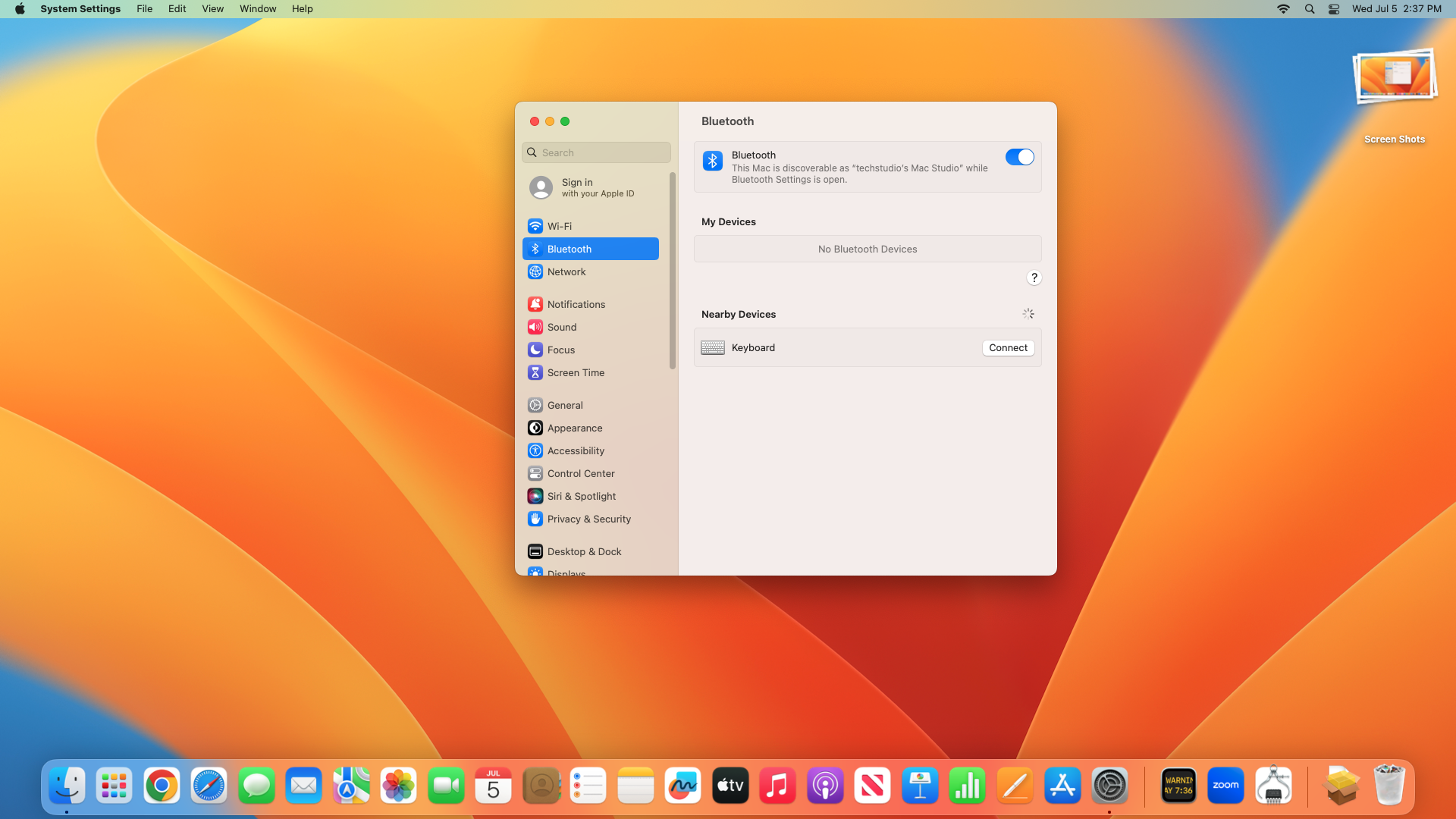Open Privacy & Security settings

click(x=591, y=519)
